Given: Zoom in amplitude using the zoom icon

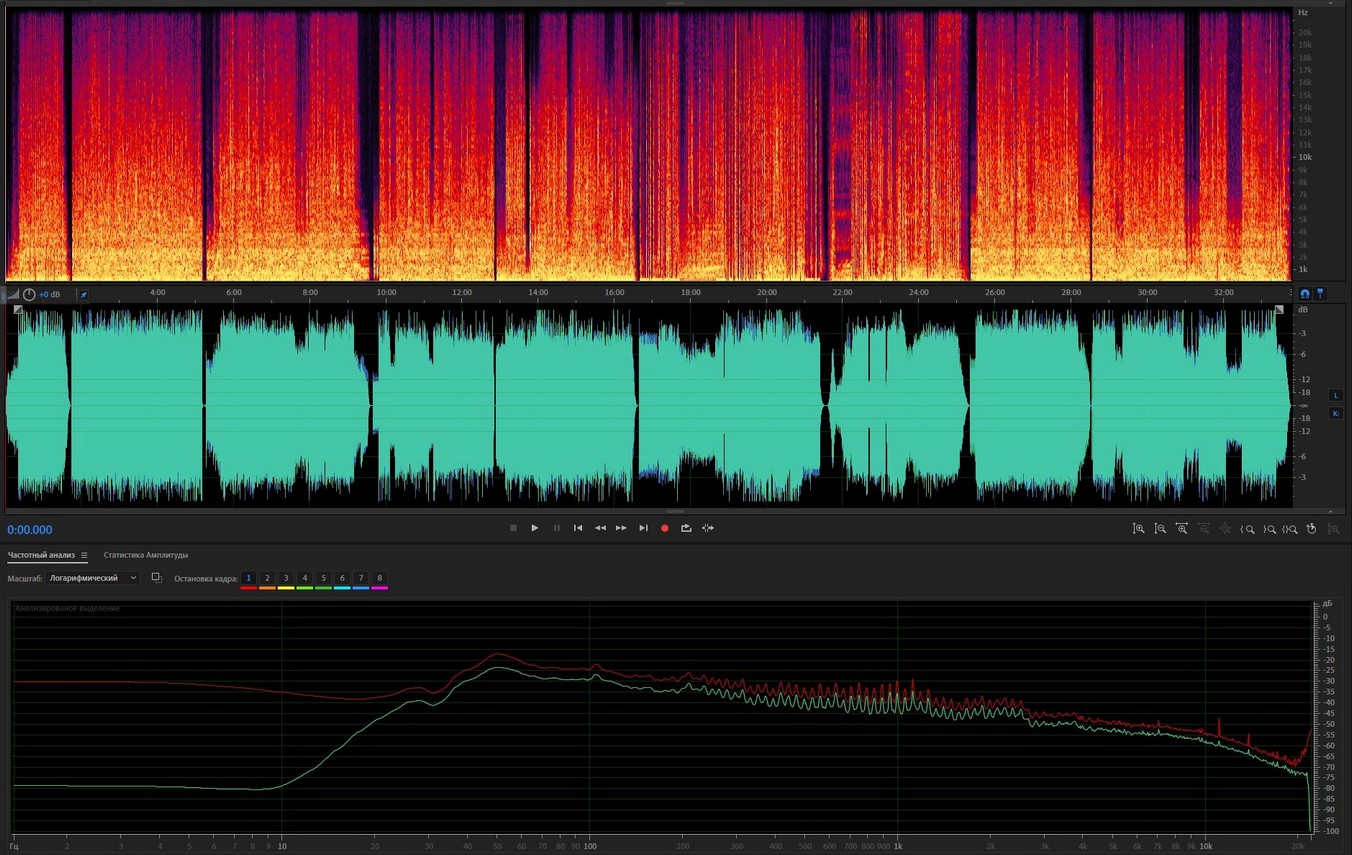Looking at the screenshot, I should 1138,529.
